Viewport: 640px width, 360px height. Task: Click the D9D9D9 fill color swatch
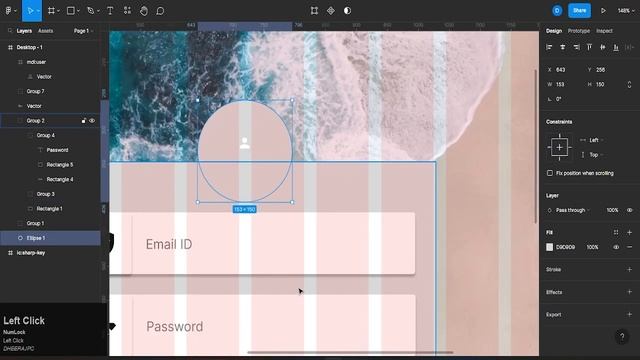[549, 247]
